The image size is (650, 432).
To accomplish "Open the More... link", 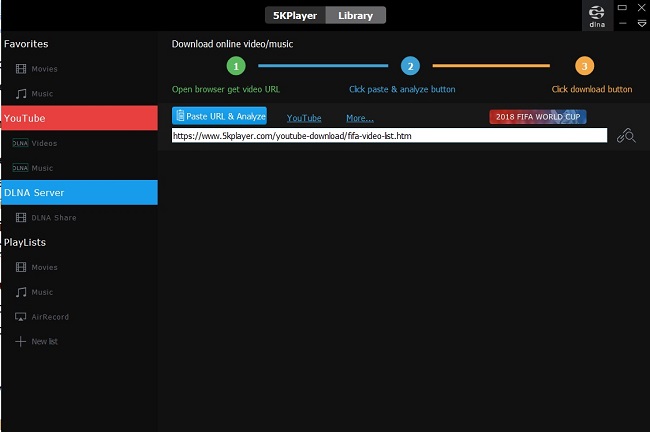I will click(360, 118).
